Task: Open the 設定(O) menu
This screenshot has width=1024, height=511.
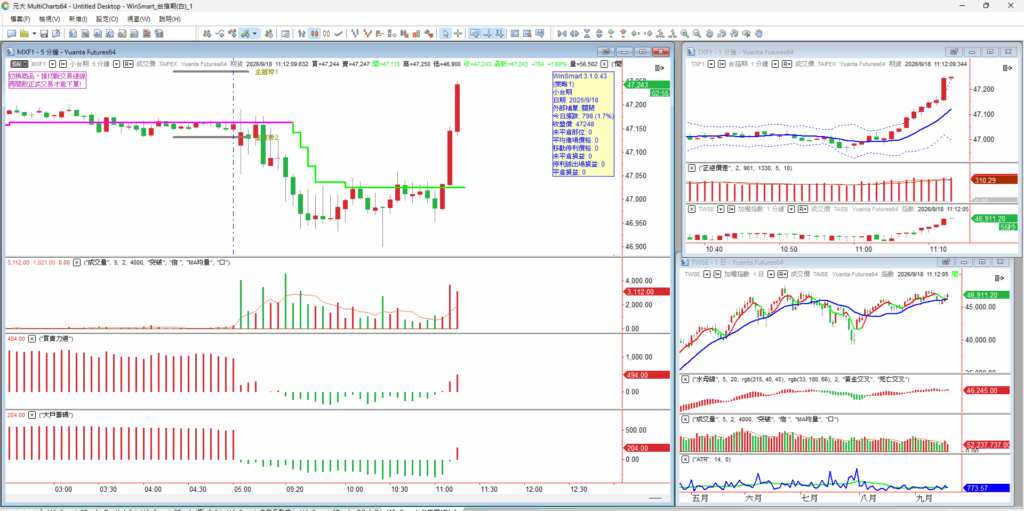Action: pos(107,19)
